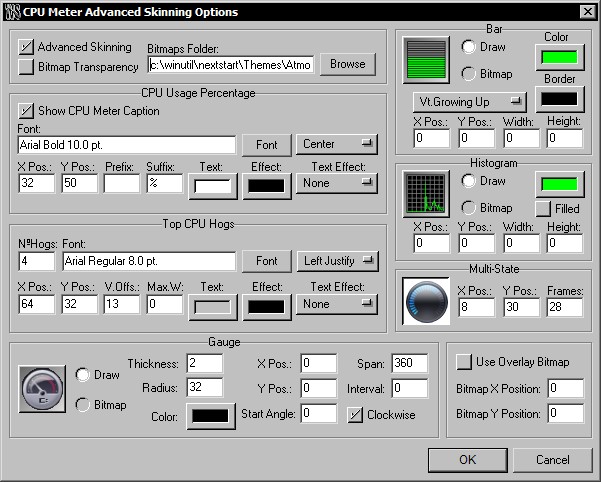Click the Gauge Start Angle field

(319, 413)
